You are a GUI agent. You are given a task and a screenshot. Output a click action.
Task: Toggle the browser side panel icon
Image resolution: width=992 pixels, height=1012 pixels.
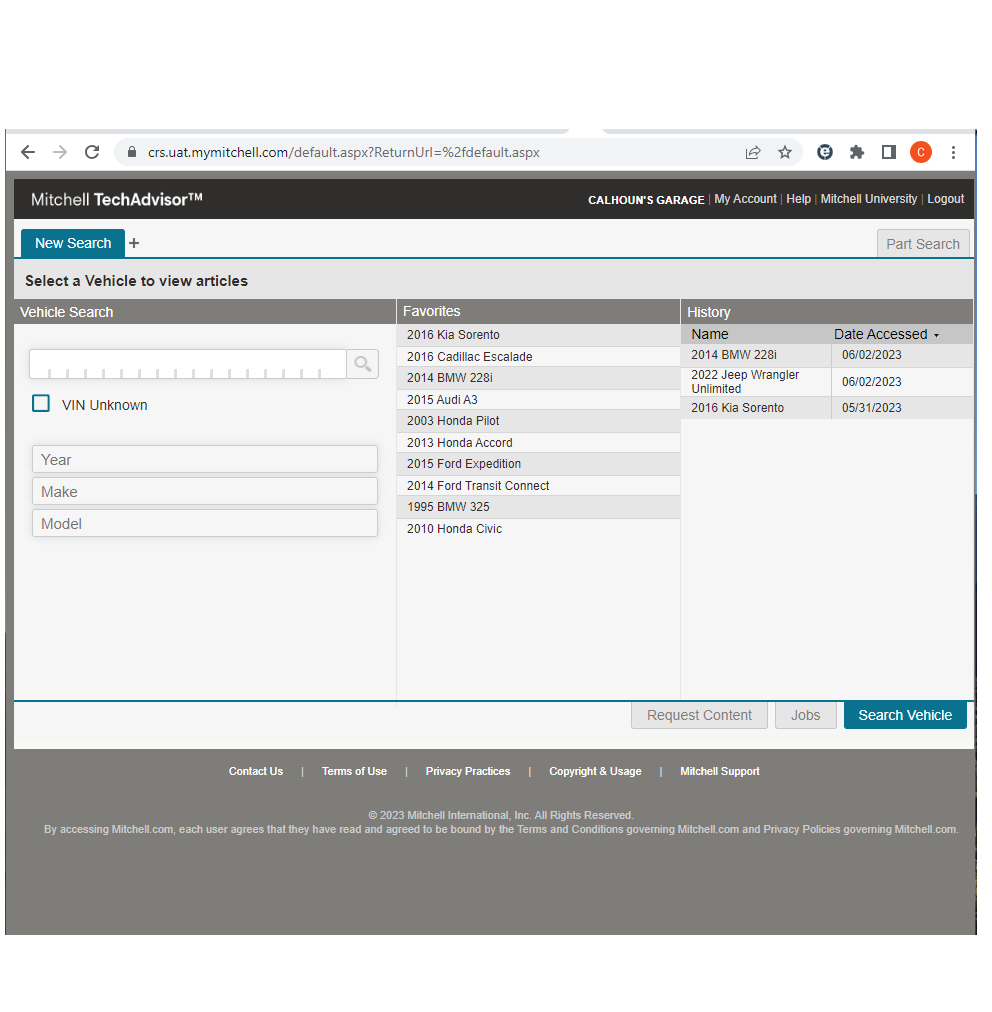(x=889, y=152)
